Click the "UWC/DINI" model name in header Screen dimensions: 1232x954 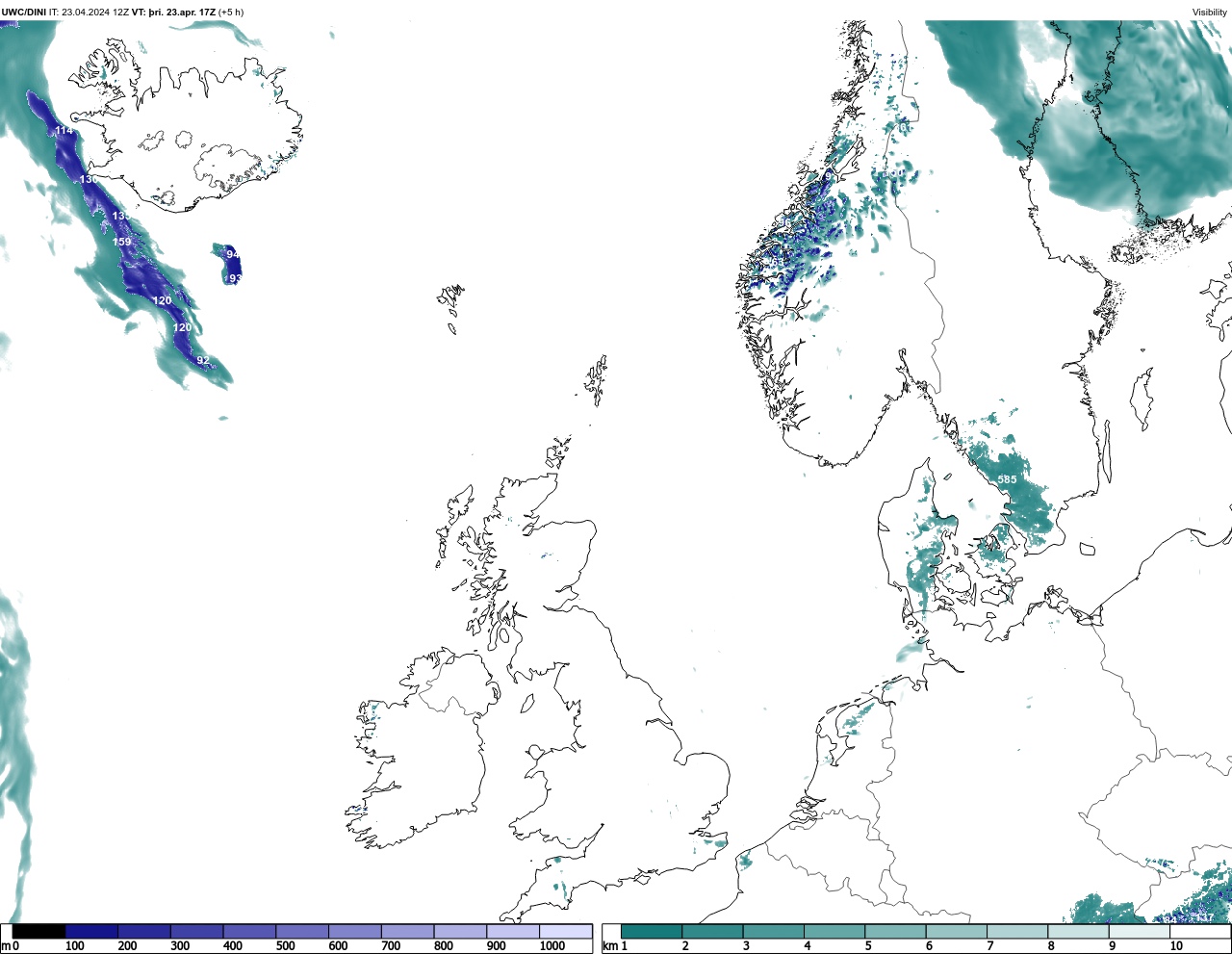[24, 13]
